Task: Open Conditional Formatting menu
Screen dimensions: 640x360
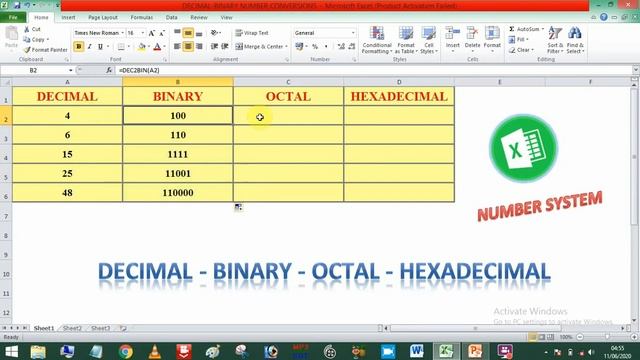Action: [x=377, y=40]
